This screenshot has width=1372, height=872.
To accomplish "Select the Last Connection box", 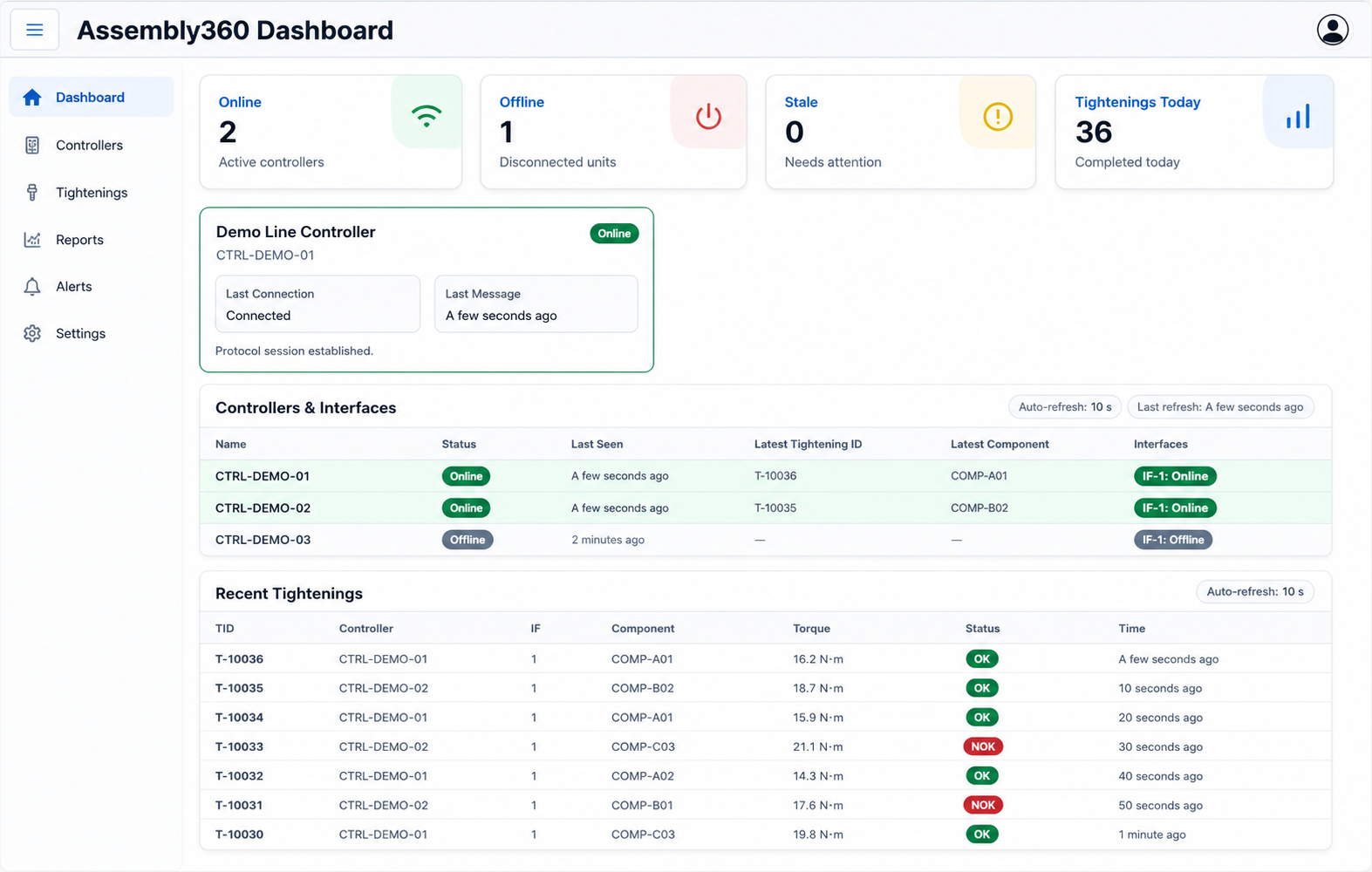I will (x=317, y=304).
